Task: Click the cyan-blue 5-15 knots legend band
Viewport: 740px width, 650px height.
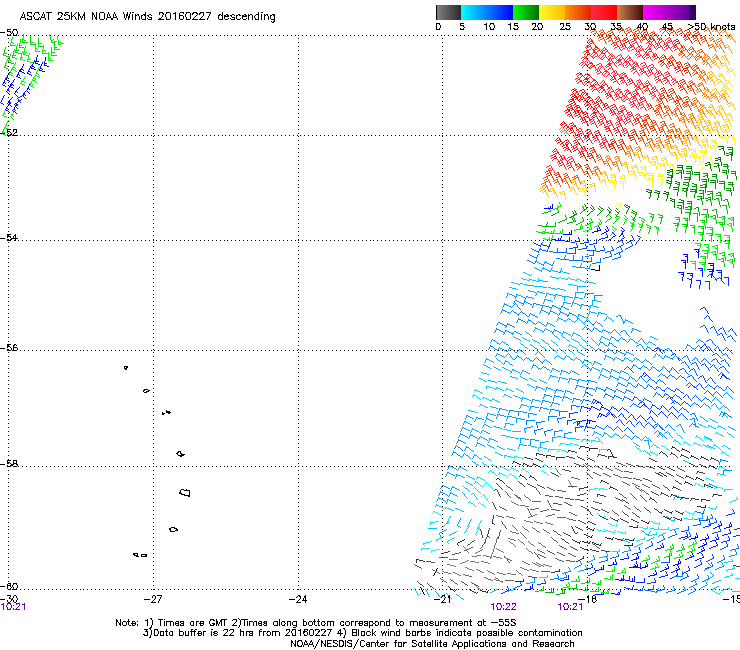Action: [487, 12]
